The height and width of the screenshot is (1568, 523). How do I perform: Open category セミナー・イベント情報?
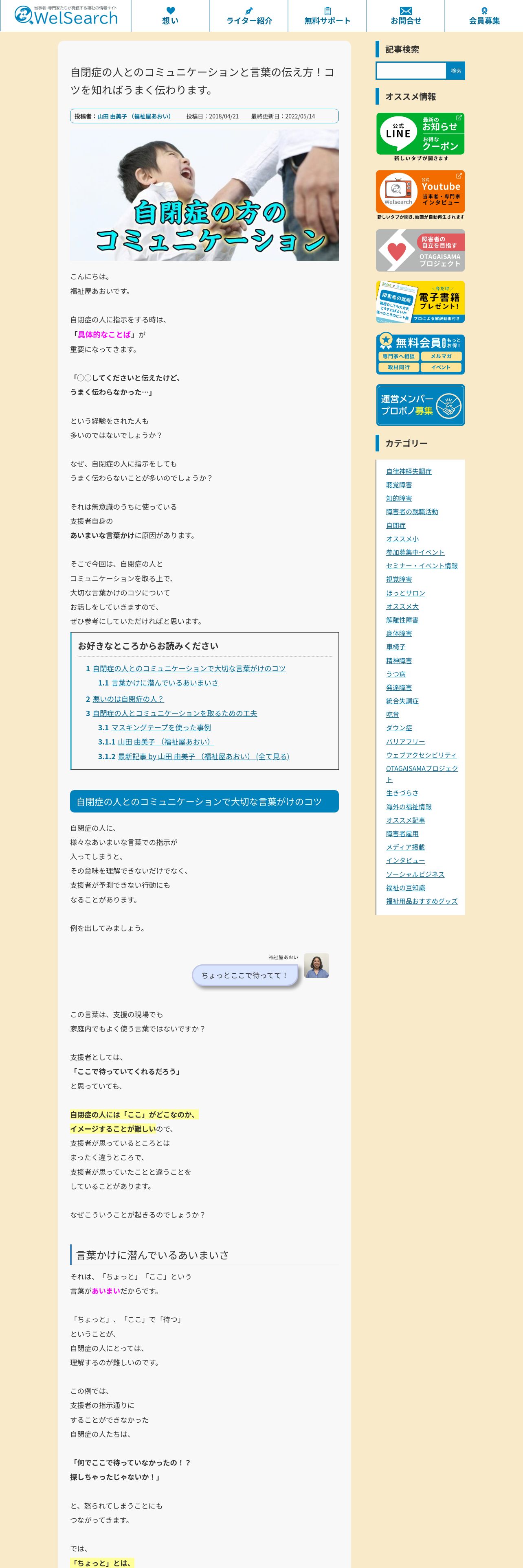(x=421, y=566)
